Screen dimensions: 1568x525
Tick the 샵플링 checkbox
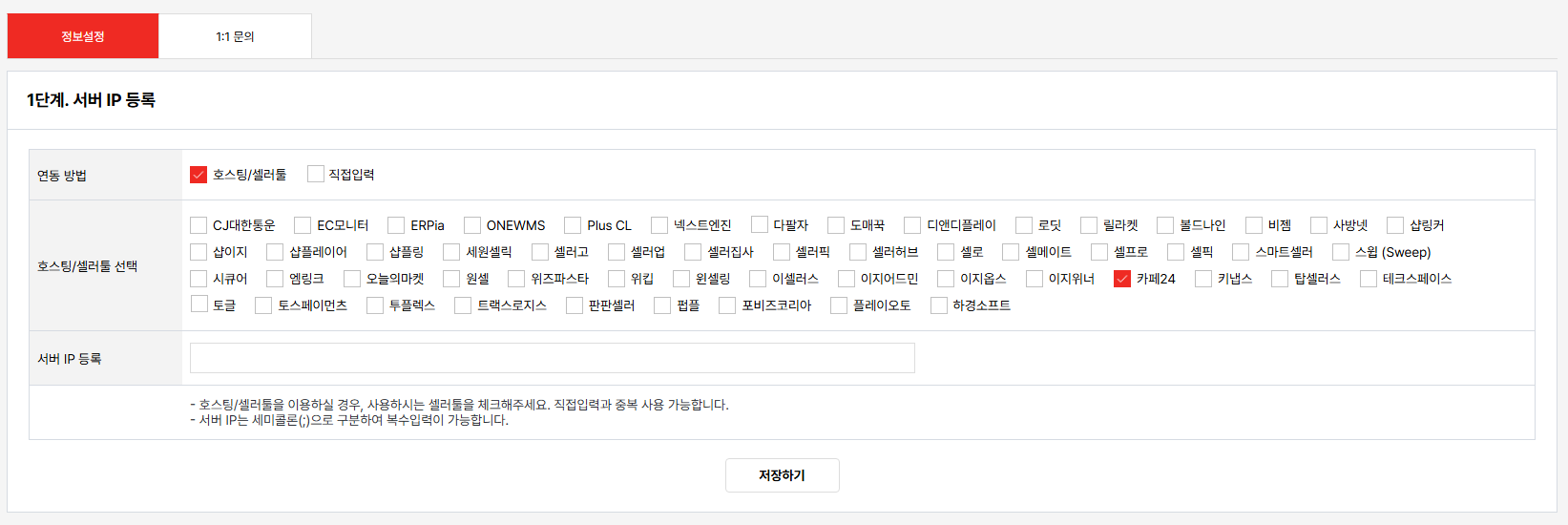(375, 252)
